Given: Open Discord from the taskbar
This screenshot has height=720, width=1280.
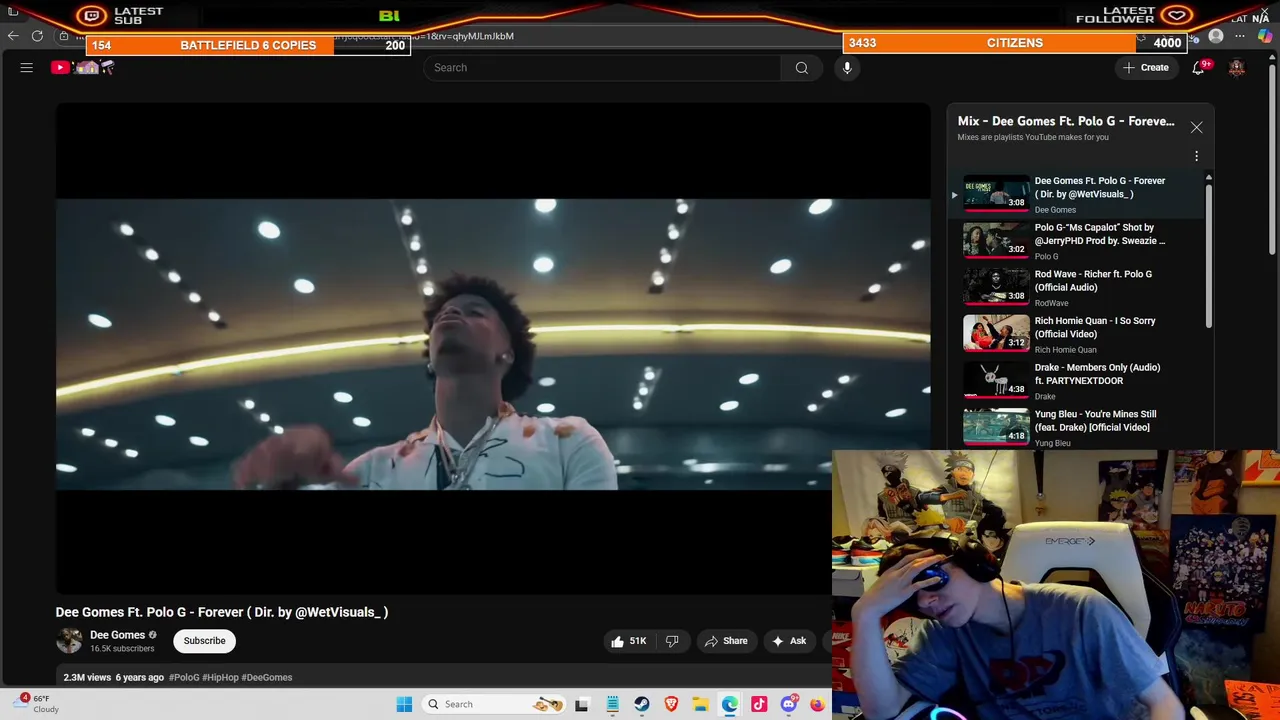Looking at the screenshot, I should pyautogui.click(x=789, y=704).
